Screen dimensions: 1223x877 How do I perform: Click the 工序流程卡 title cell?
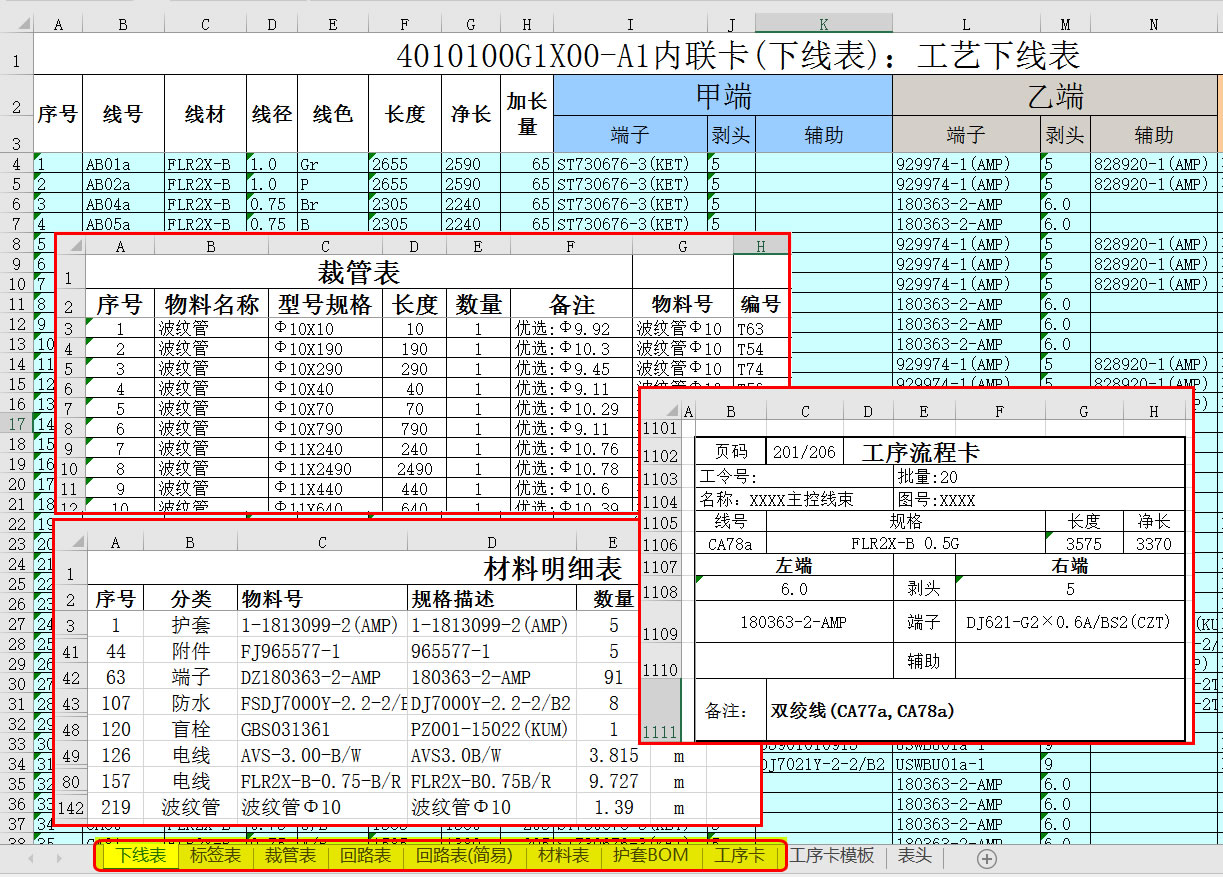[x=920, y=452]
